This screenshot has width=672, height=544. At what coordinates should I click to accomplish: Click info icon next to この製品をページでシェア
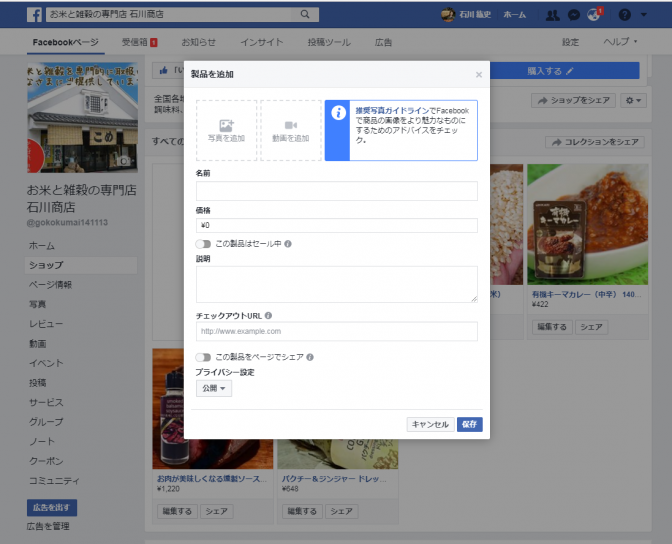point(310,357)
